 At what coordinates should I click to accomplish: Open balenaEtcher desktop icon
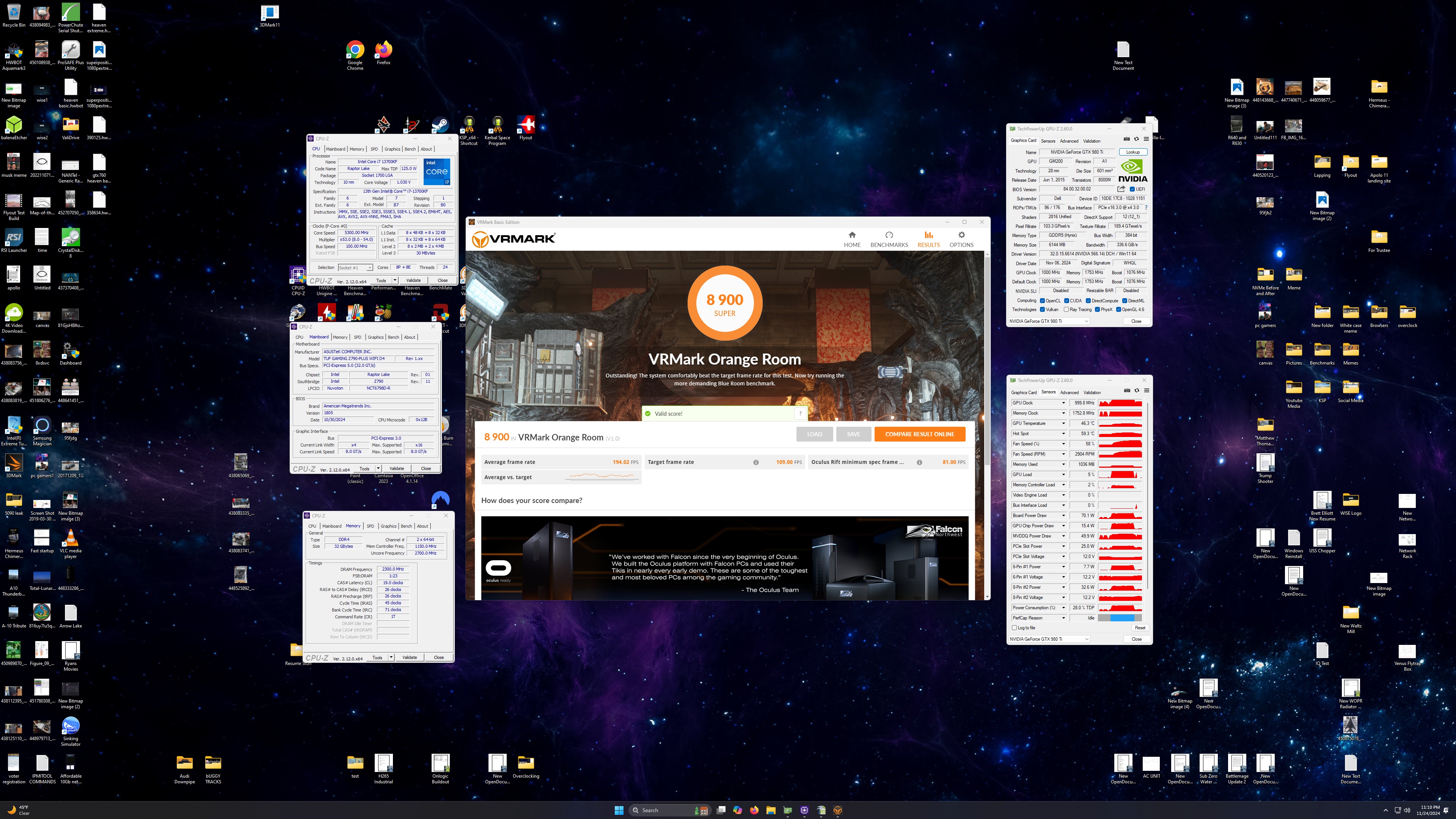(14, 128)
